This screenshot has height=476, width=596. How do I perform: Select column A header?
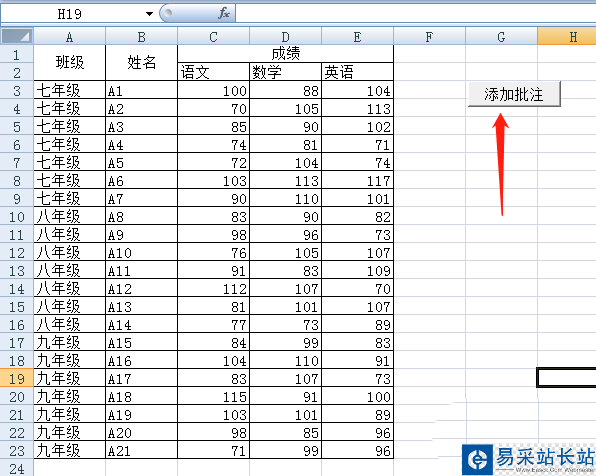69,37
